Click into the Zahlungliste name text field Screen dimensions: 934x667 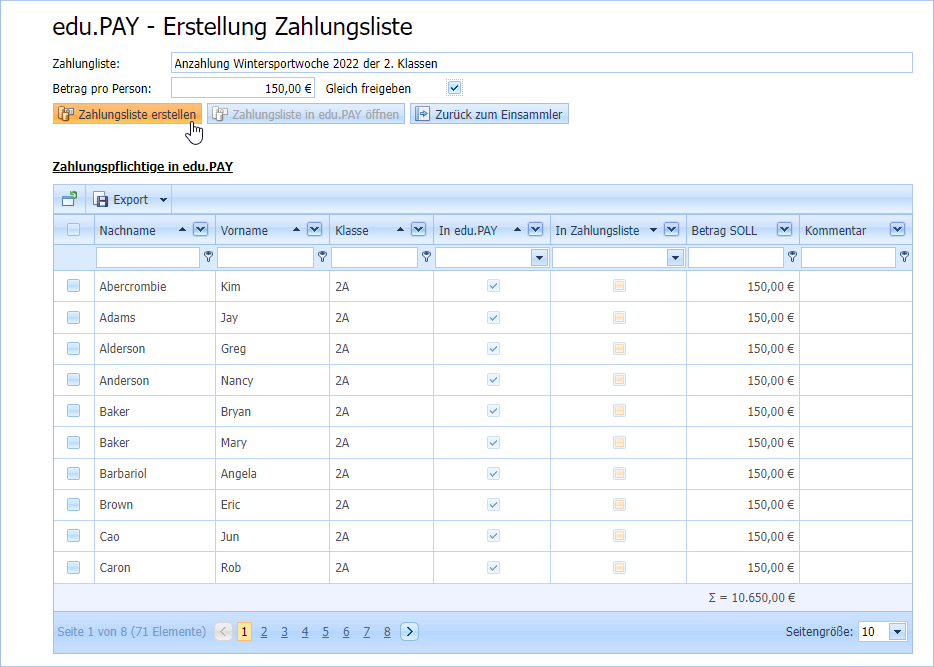(541, 63)
